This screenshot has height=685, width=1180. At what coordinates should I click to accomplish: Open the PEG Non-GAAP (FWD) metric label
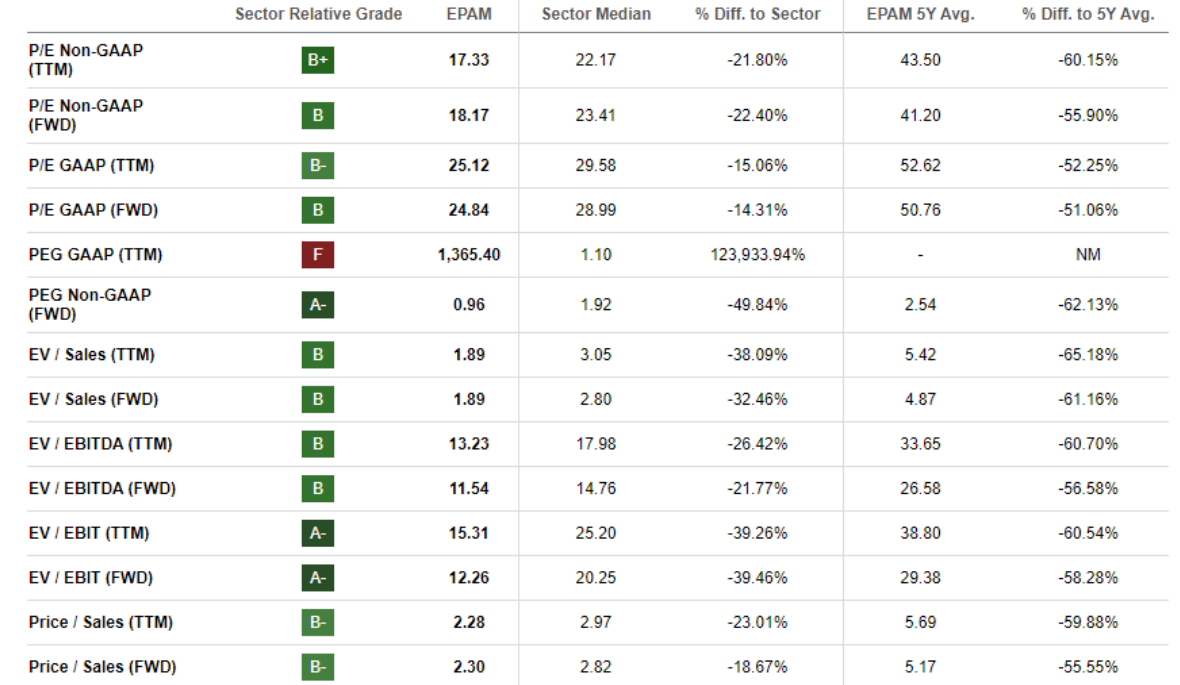point(90,305)
